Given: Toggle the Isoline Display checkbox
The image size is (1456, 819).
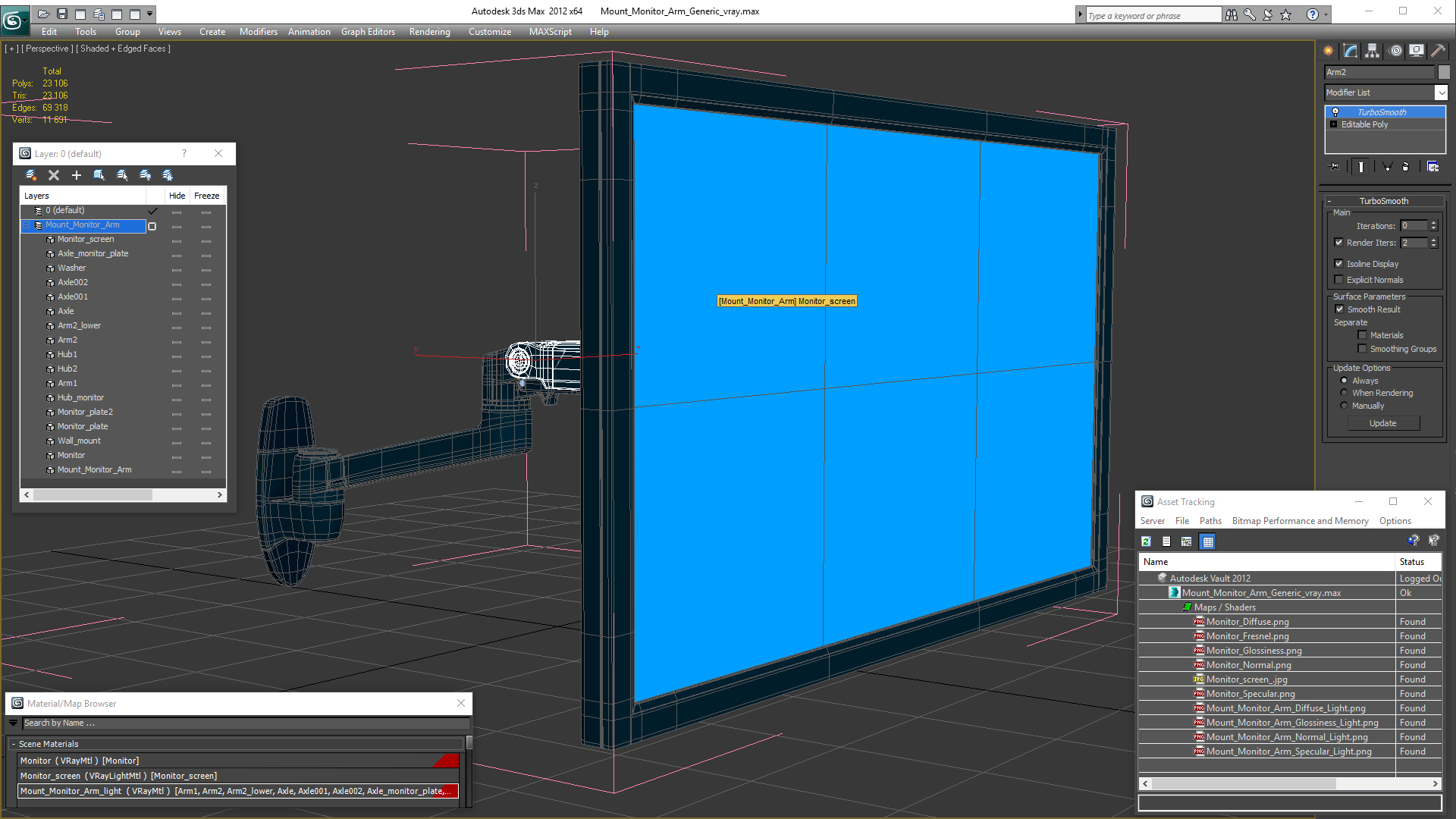Looking at the screenshot, I should click(x=1338, y=264).
